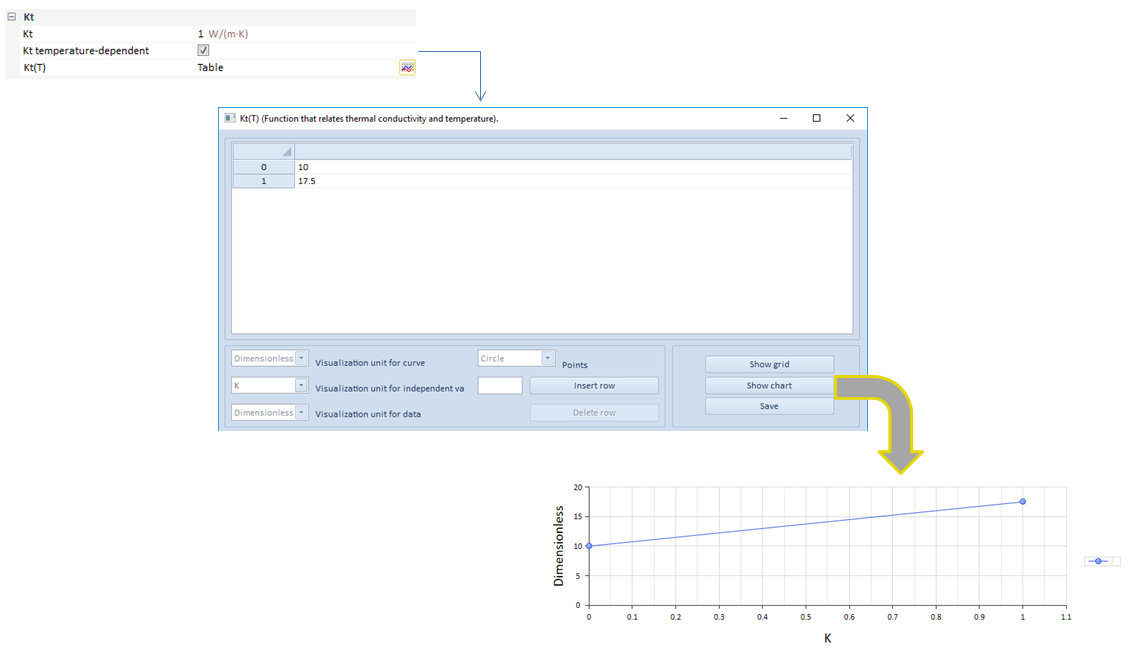Open the Kt(T) table chart editor icon
Image resolution: width=1130 pixels, height=651 pixels.
click(x=407, y=68)
